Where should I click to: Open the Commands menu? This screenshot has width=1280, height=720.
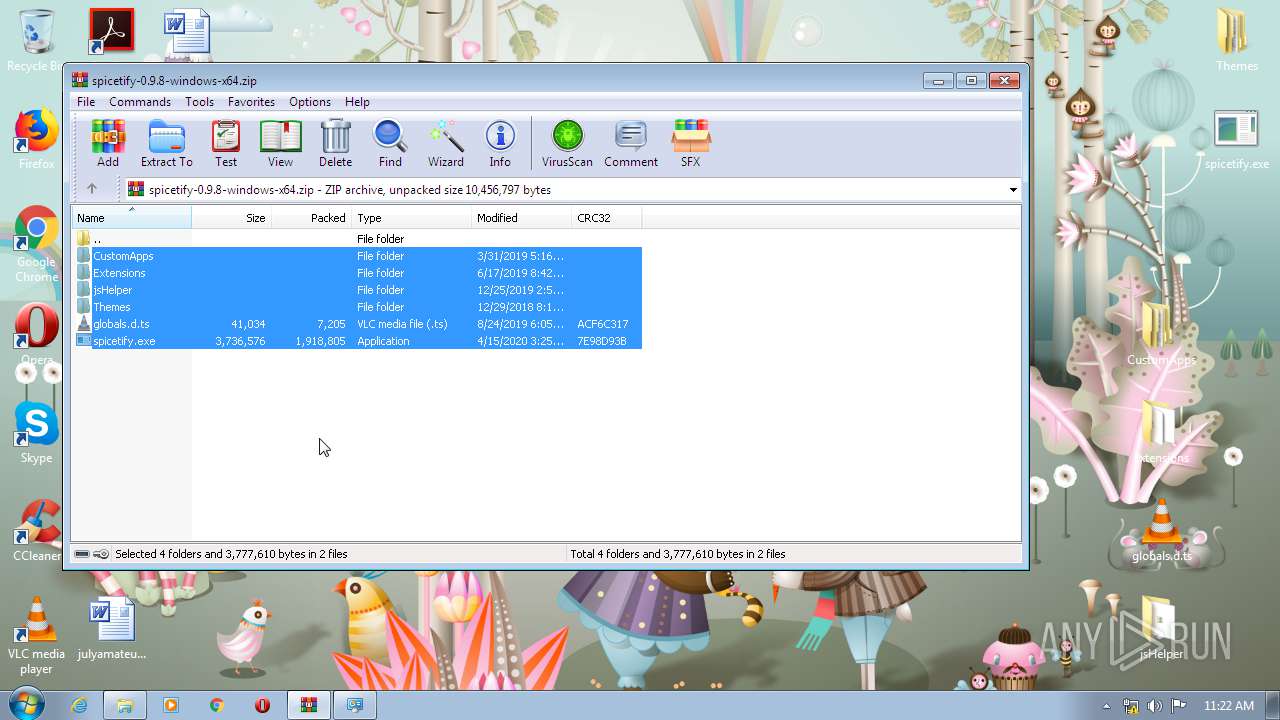click(x=140, y=102)
